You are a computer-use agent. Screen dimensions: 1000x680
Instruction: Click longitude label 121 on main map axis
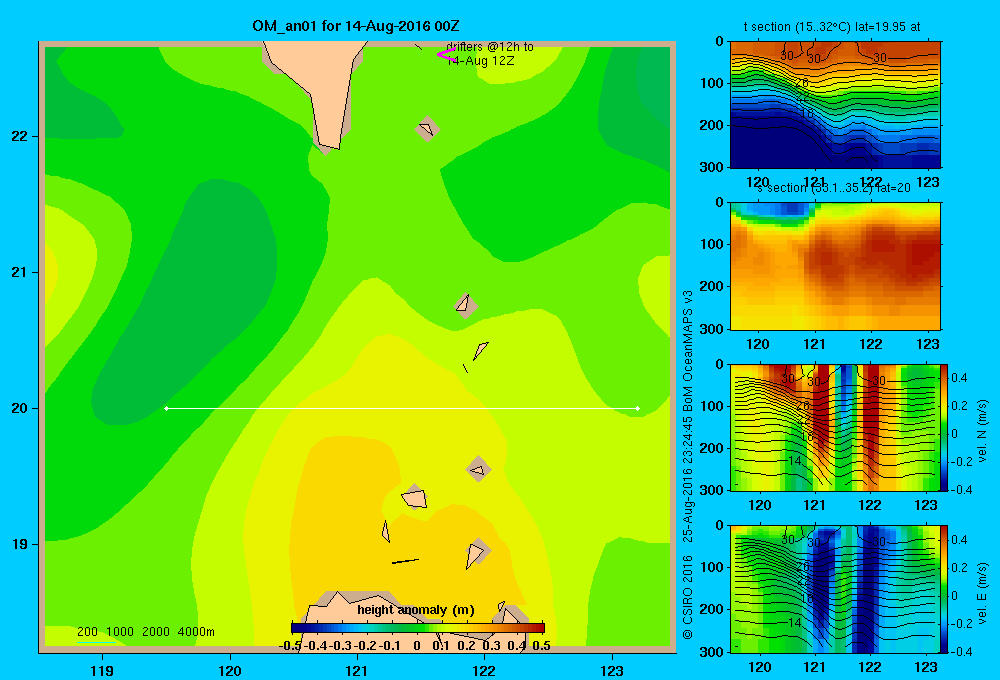[x=357, y=670]
